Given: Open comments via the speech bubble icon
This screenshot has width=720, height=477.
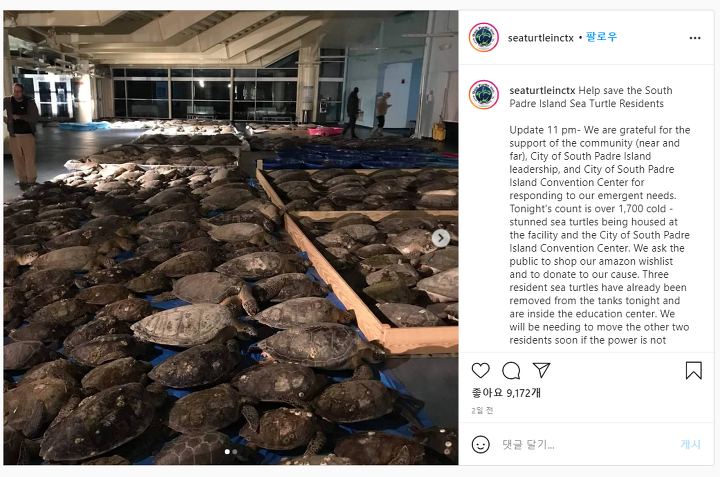Looking at the screenshot, I should (511, 370).
